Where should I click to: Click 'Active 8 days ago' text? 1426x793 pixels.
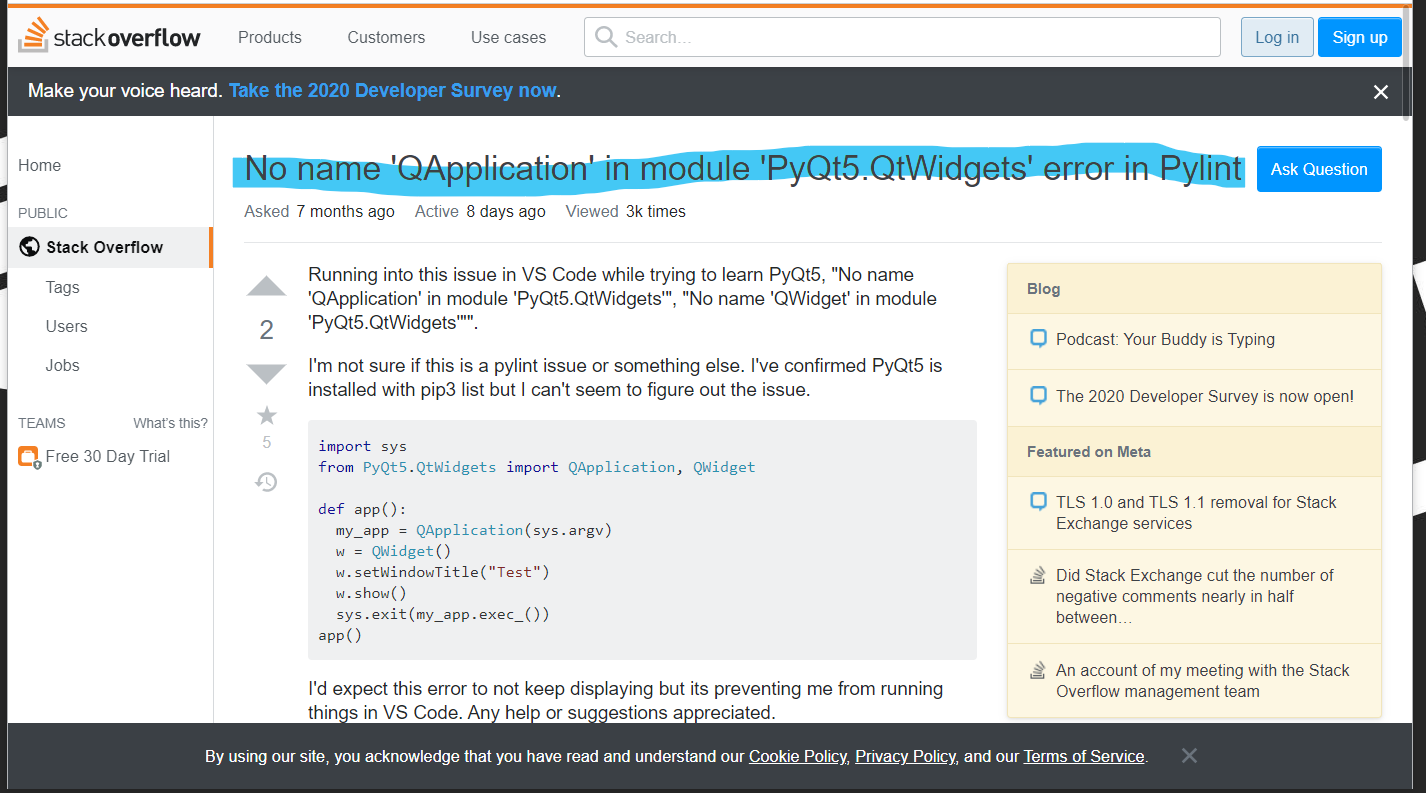(480, 211)
